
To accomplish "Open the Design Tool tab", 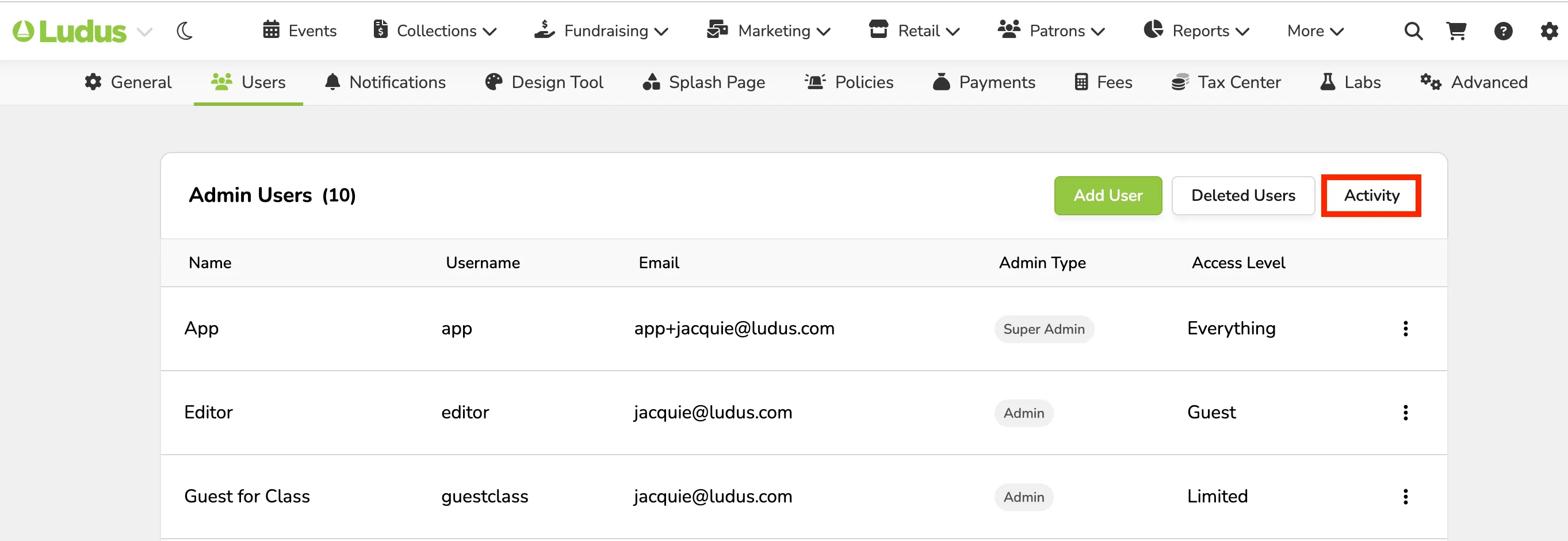I will (x=544, y=82).
